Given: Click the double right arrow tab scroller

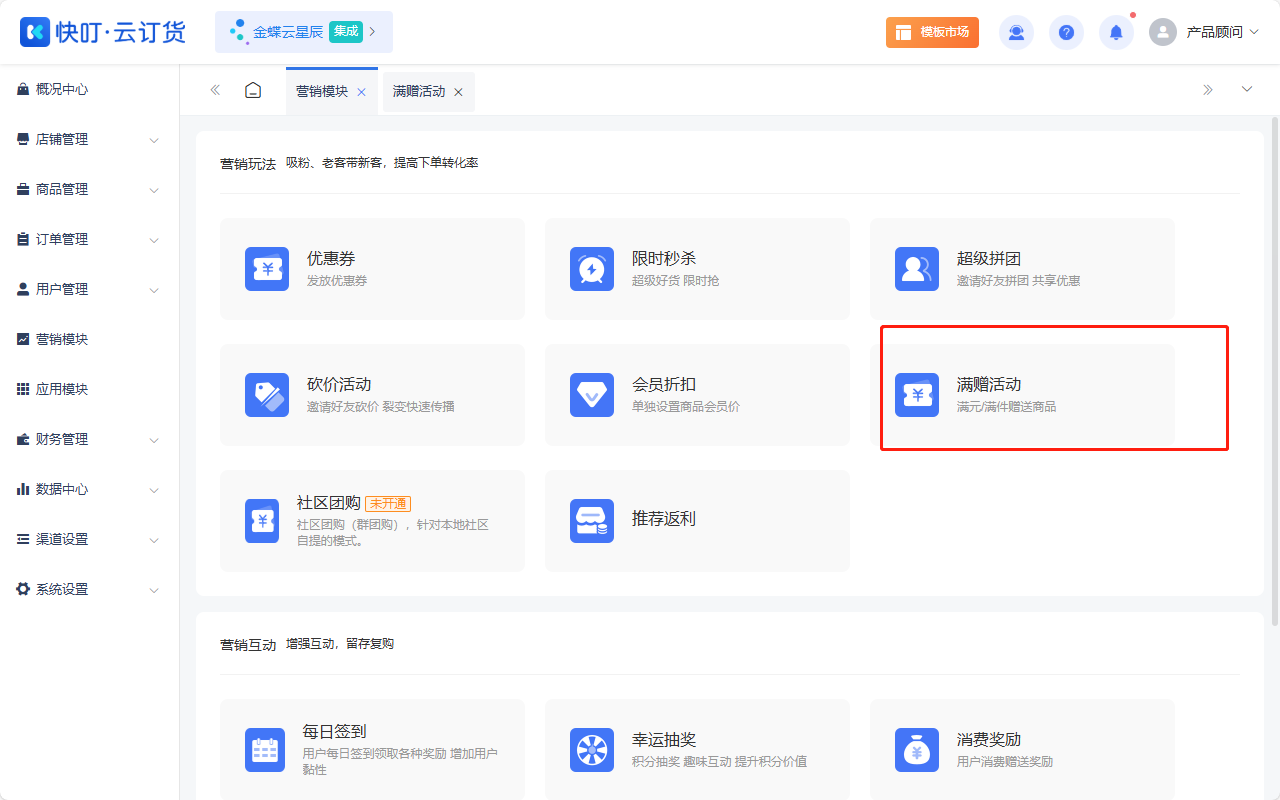Looking at the screenshot, I should point(1208,90).
